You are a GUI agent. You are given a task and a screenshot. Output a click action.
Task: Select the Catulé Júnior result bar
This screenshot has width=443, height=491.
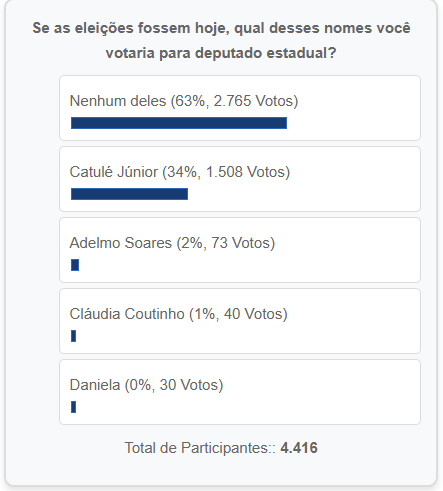129,194
